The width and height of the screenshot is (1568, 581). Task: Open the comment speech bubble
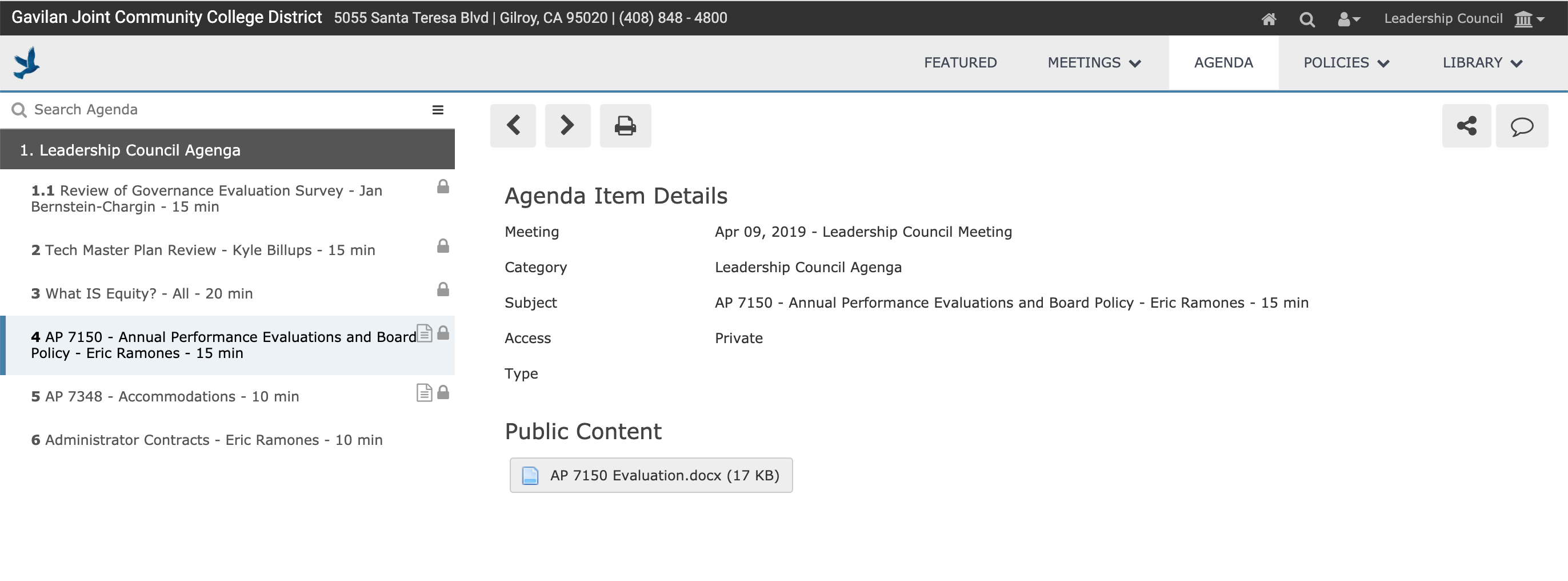point(1521,126)
